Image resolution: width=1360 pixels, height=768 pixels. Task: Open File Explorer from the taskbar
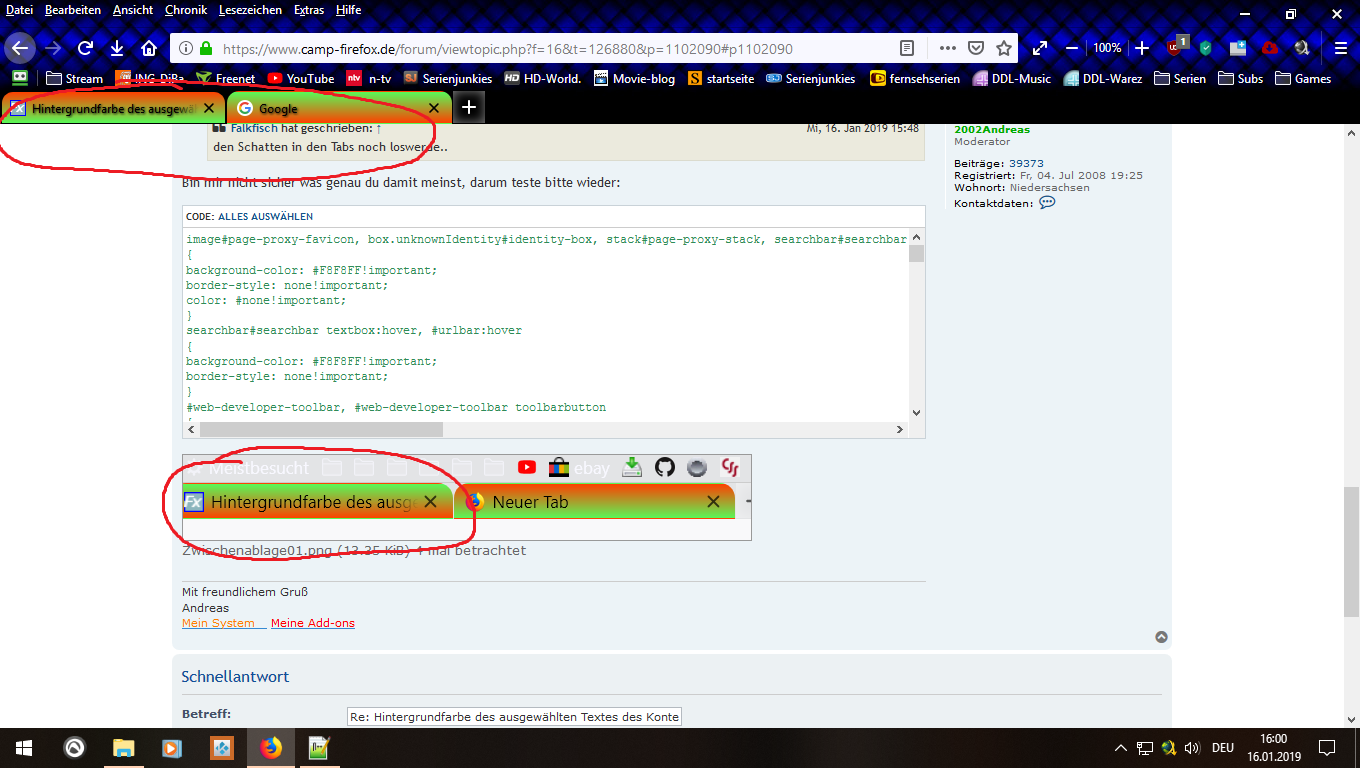[x=123, y=748]
